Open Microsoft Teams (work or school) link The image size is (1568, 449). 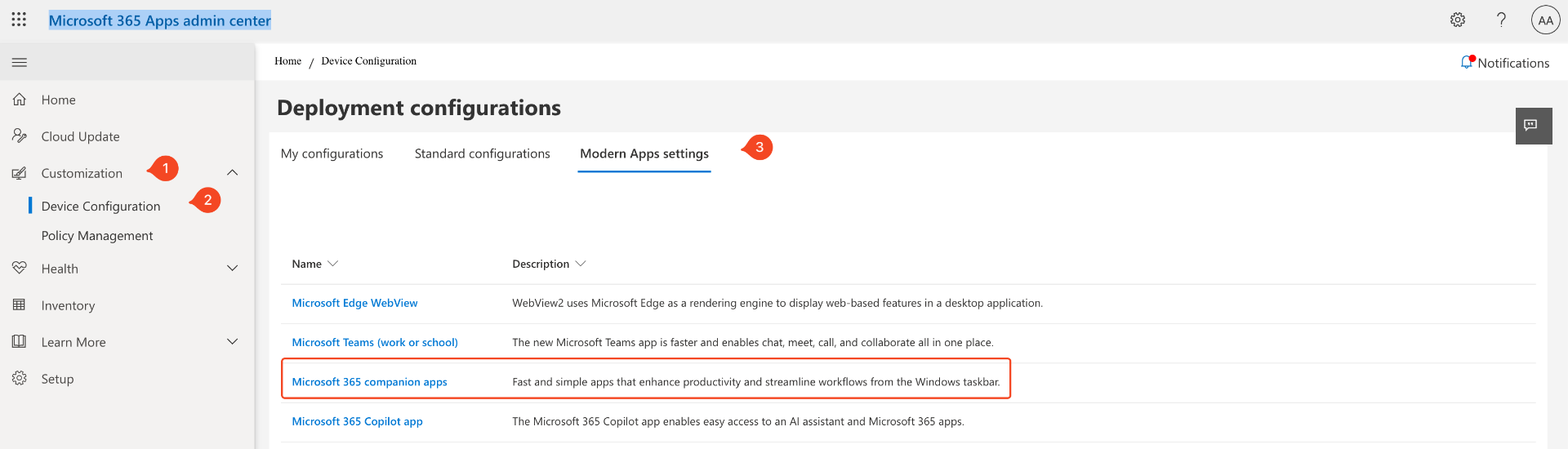pyautogui.click(x=375, y=343)
